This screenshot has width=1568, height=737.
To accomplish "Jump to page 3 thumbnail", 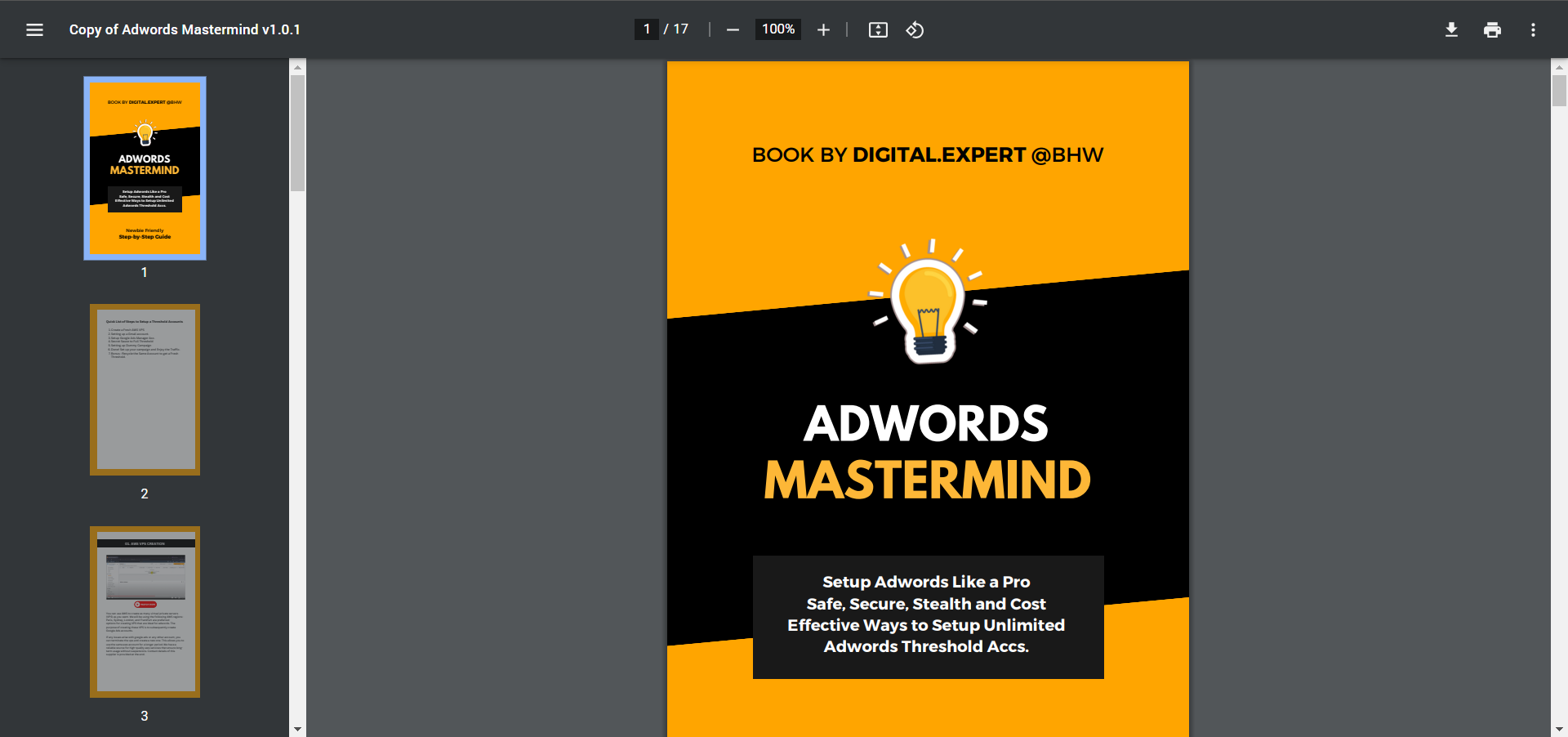I will [145, 612].
